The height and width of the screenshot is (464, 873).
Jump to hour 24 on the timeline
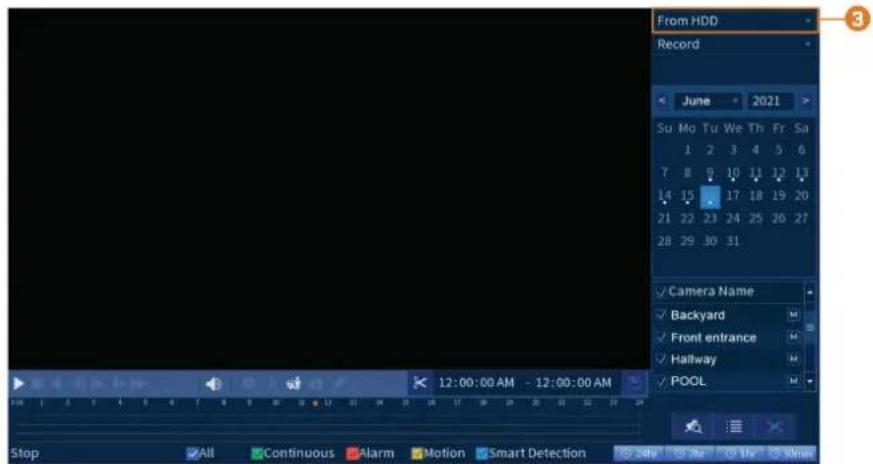click(639, 402)
